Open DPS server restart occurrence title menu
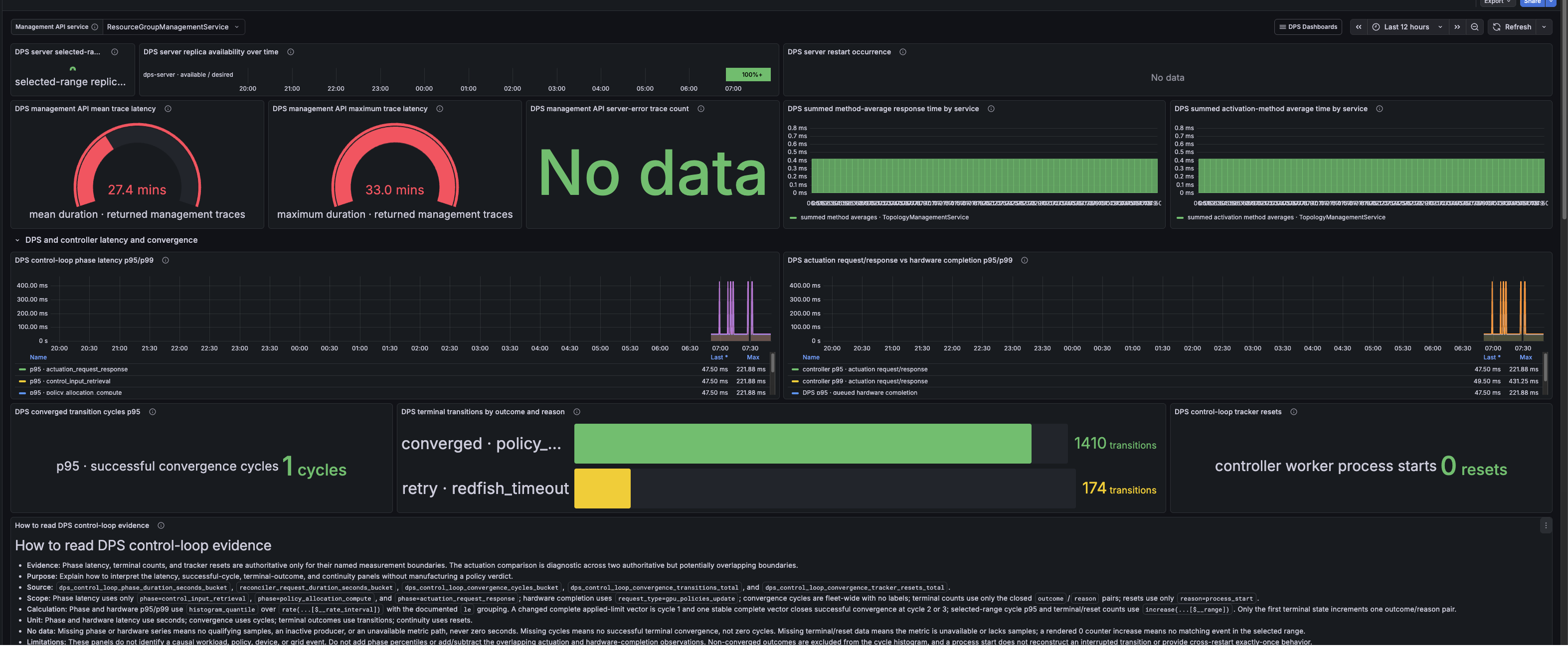Image resolution: width=1568 pixels, height=656 pixels. coord(839,52)
